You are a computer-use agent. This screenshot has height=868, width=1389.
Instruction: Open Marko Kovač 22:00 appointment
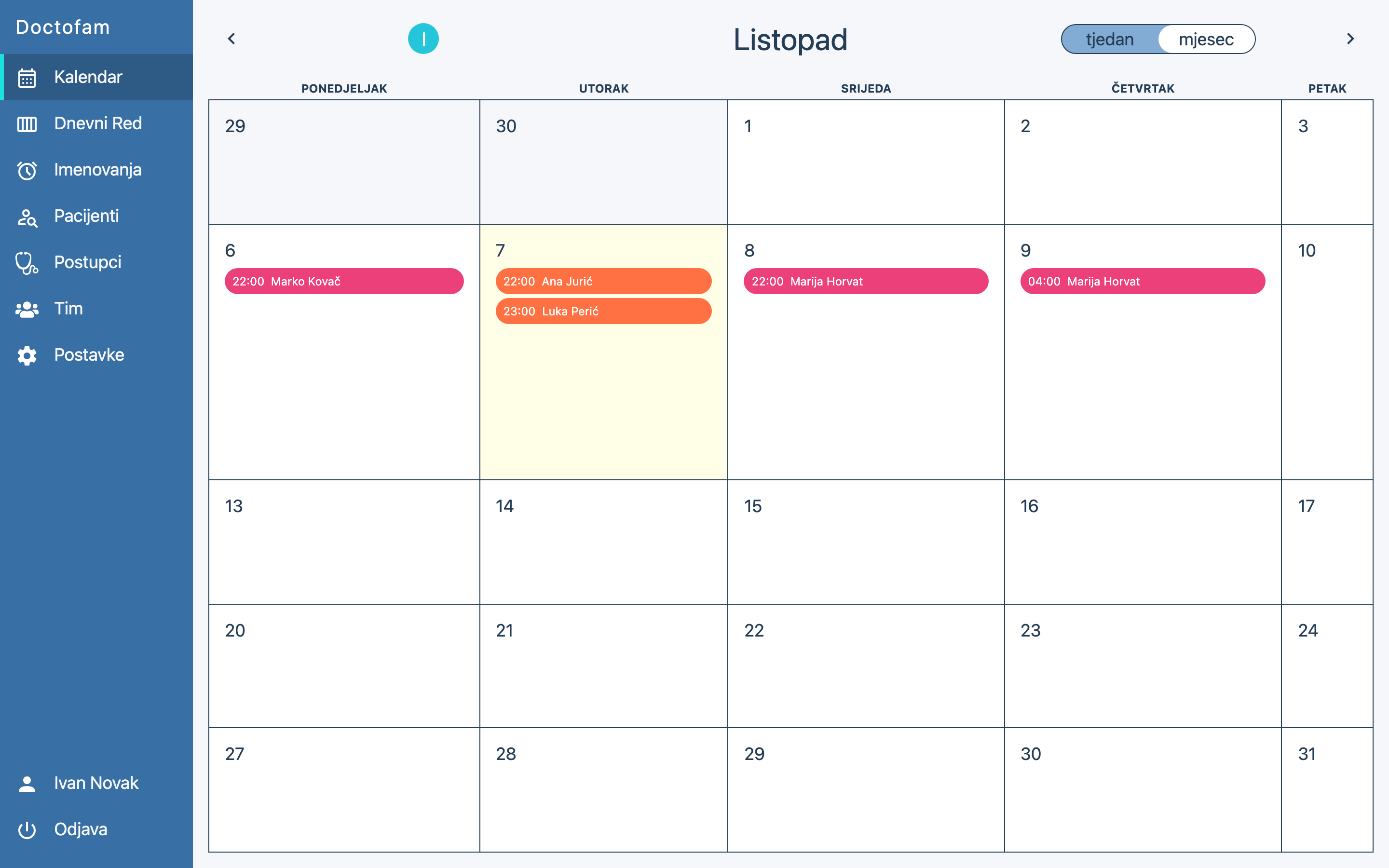pyautogui.click(x=344, y=281)
